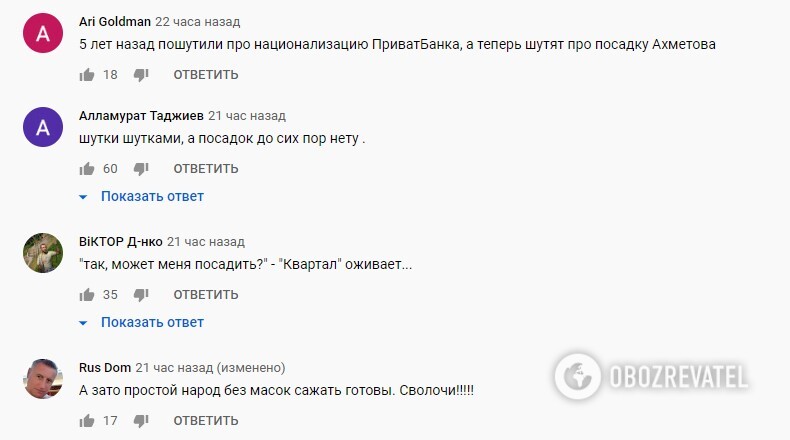The height and width of the screenshot is (440, 790).
Task: Show replies under ВіКТОР Д-нко's comment
Action: coord(151,322)
